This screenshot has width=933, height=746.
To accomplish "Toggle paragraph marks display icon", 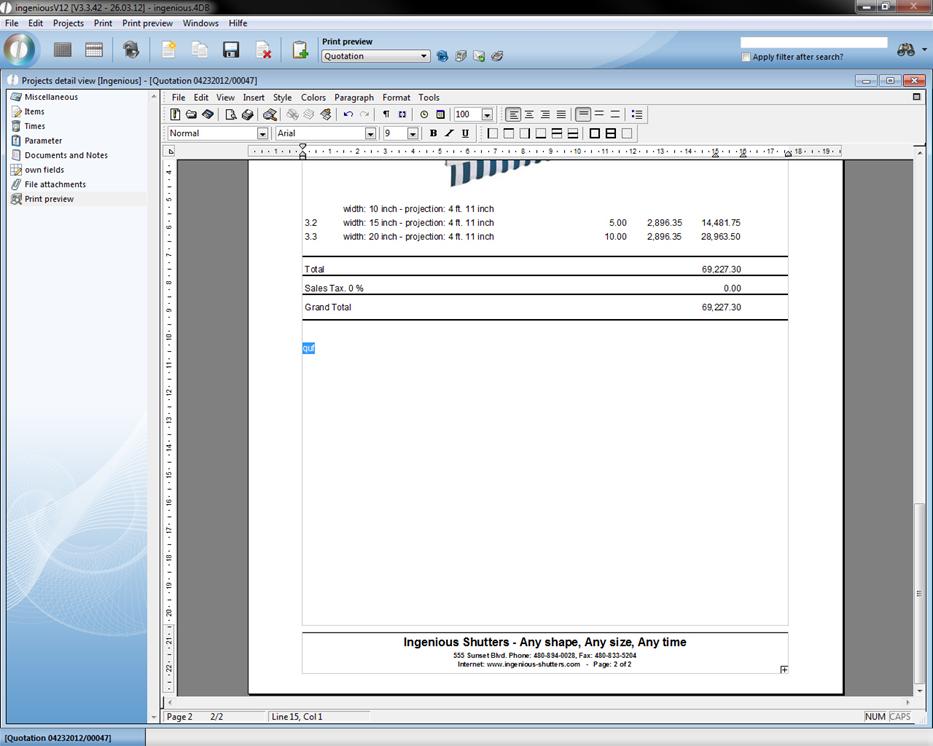I will [x=386, y=115].
